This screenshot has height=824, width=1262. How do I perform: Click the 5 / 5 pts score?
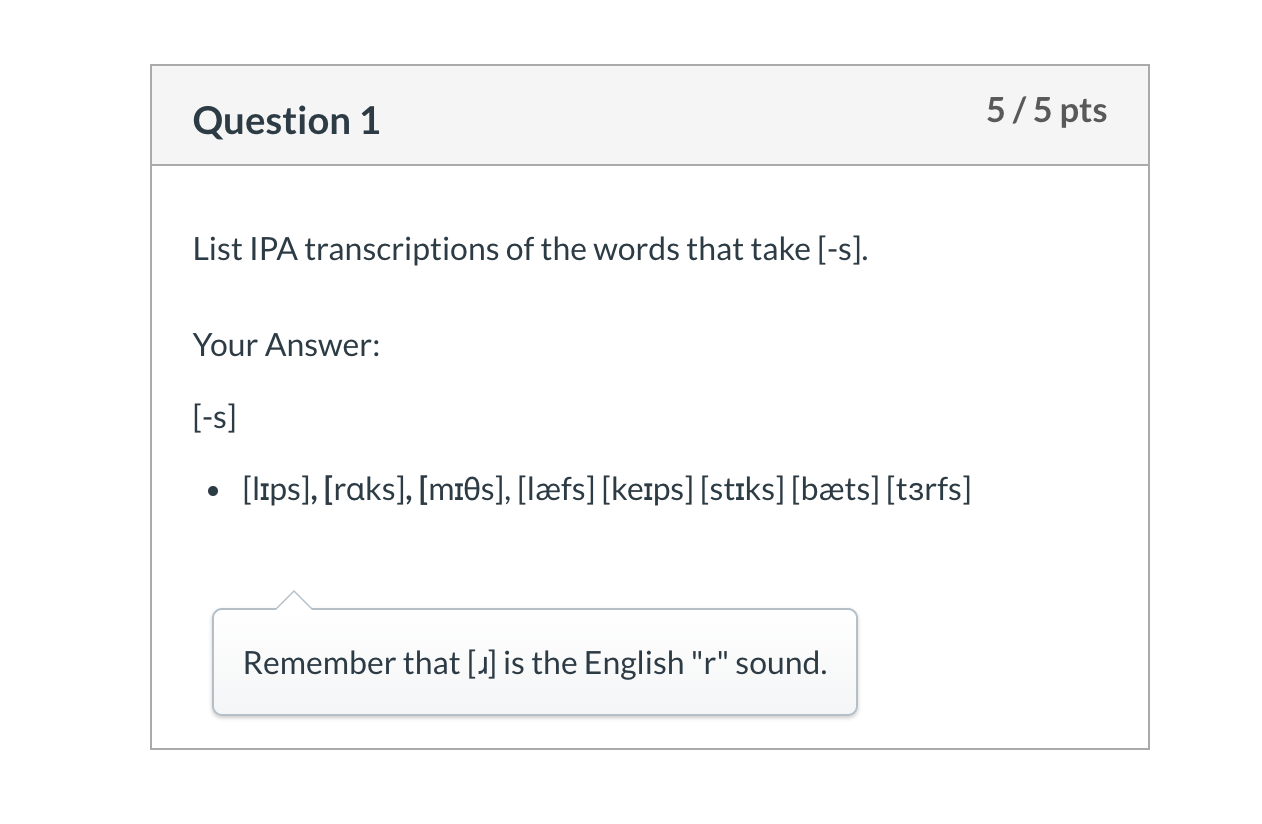(x=1047, y=110)
